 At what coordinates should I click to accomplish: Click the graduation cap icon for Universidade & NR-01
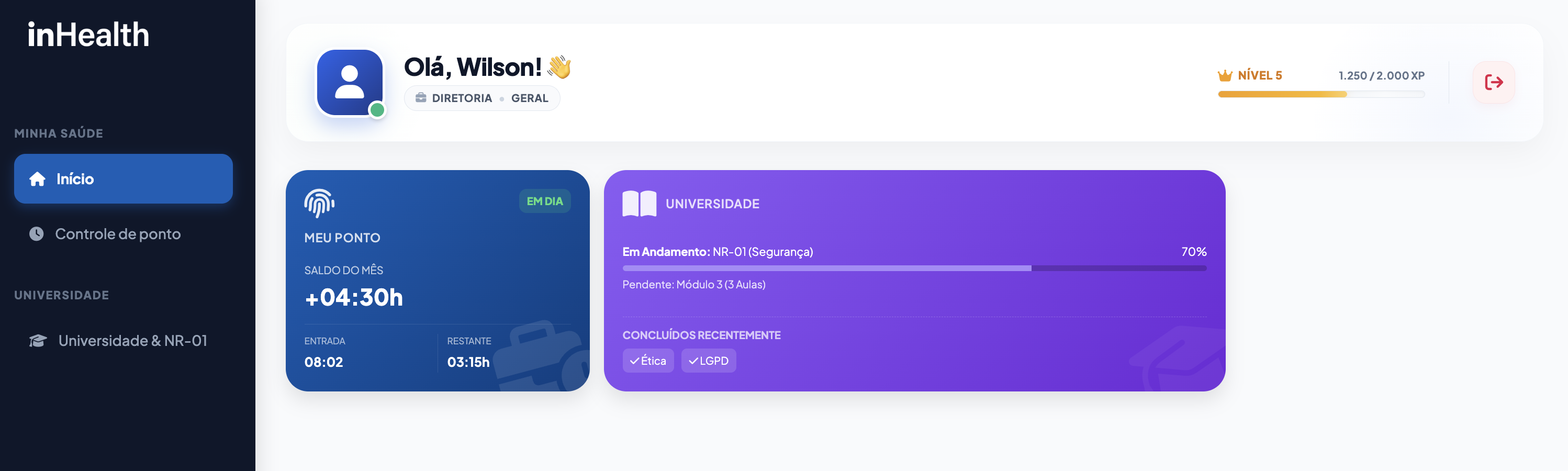pyautogui.click(x=37, y=340)
